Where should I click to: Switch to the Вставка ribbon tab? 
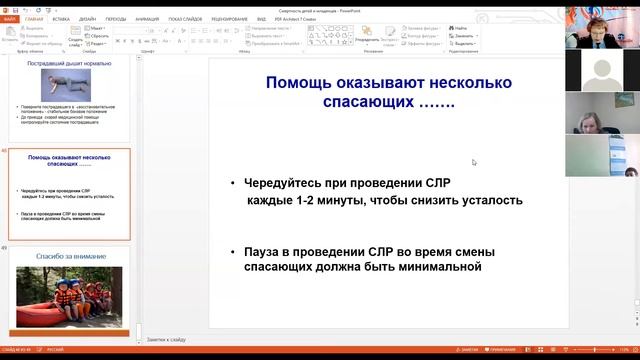pos(61,19)
